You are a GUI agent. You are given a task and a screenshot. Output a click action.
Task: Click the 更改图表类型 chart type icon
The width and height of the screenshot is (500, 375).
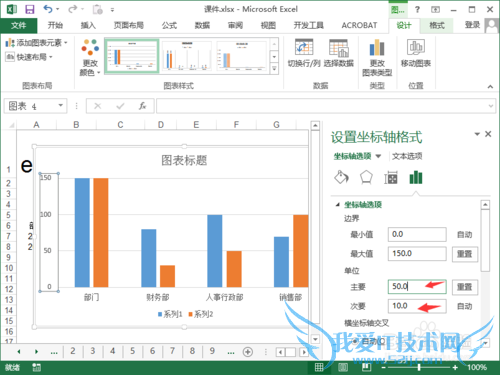377,48
